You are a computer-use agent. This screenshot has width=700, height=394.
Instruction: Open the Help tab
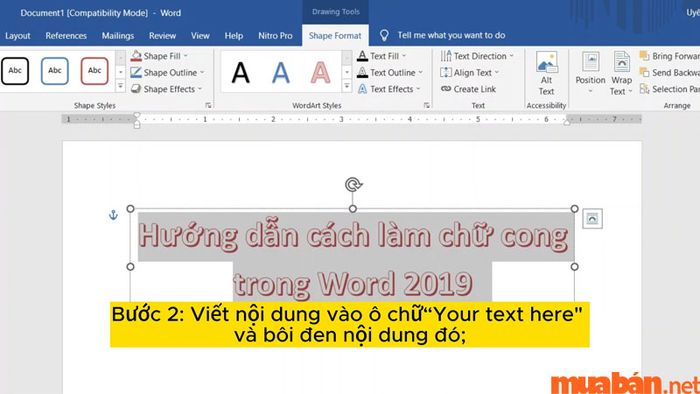(233, 36)
